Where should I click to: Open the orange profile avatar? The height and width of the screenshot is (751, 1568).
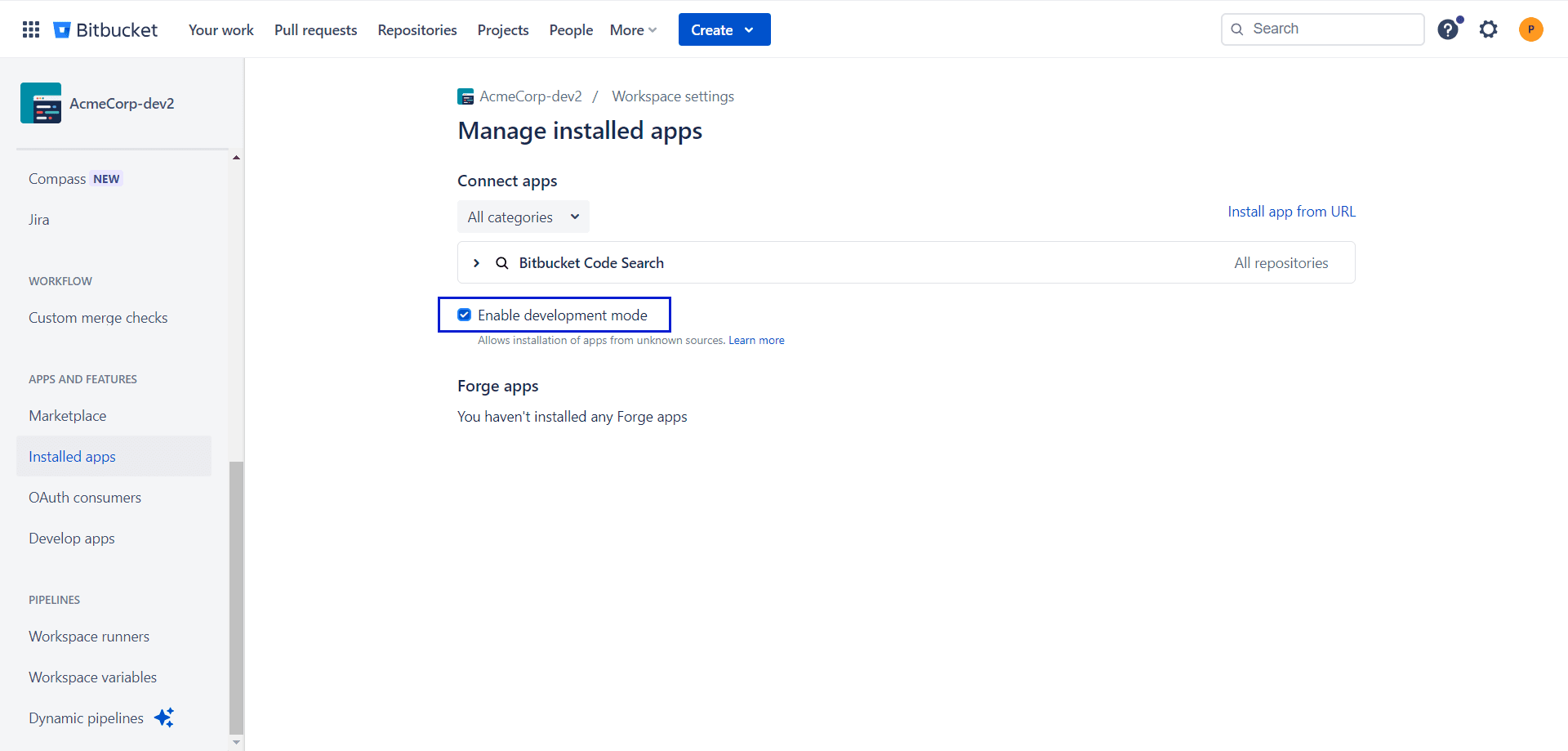pyautogui.click(x=1531, y=29)
